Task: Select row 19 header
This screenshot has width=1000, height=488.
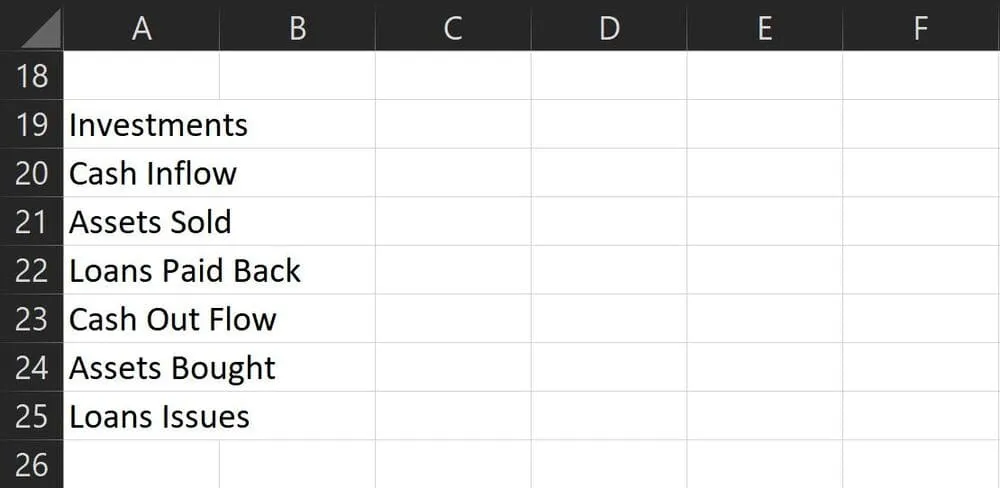Action: click(x=31, y=124)
